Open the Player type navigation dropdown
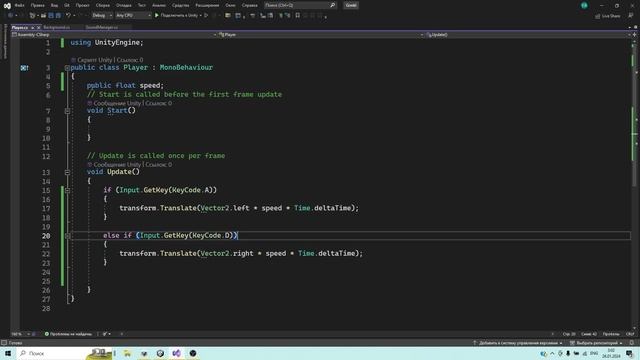Image resolution: width=640 pixels, height=360 pixels. [x=321, y=35]
